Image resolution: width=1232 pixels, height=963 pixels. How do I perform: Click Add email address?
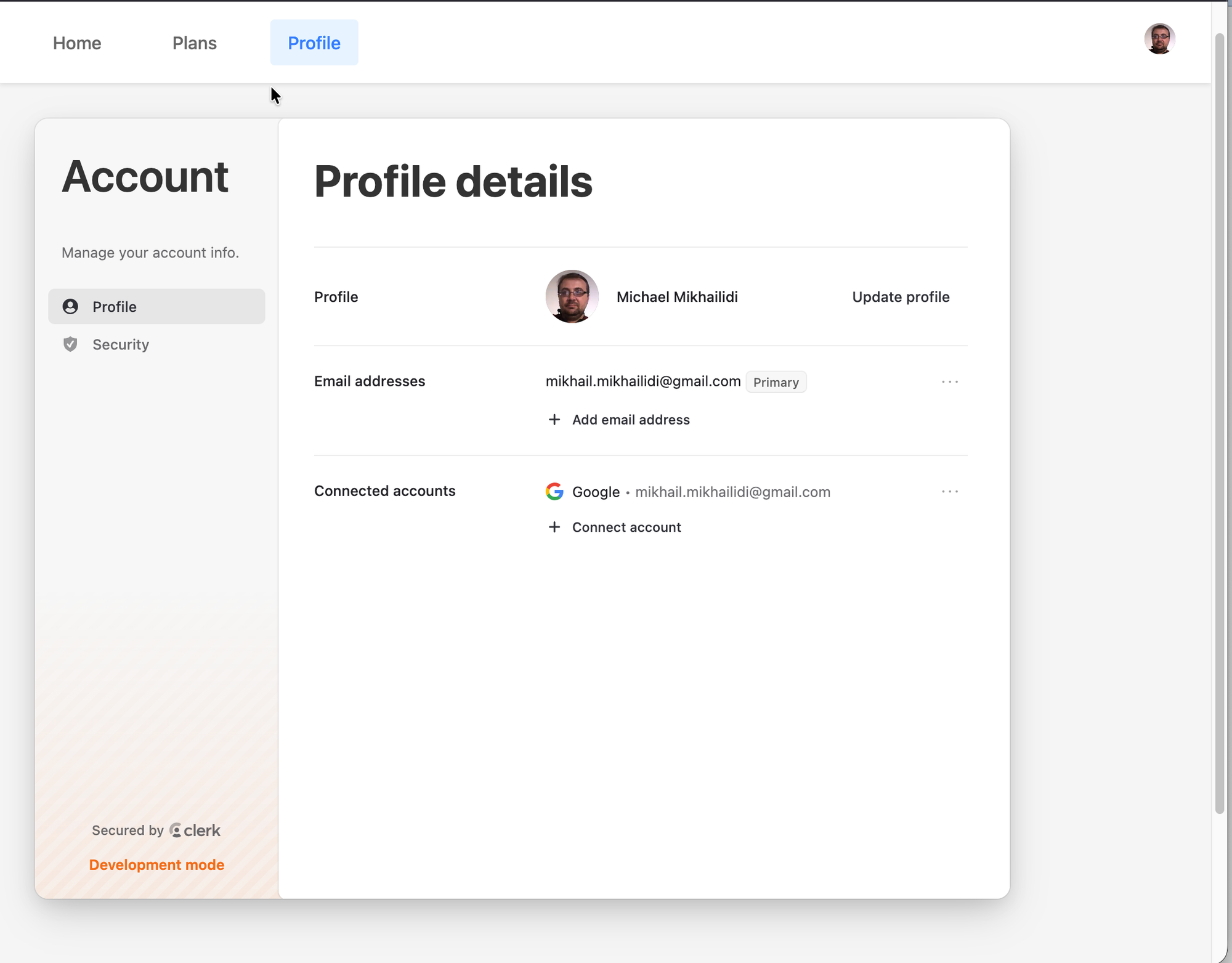click(x=631, y=420)
